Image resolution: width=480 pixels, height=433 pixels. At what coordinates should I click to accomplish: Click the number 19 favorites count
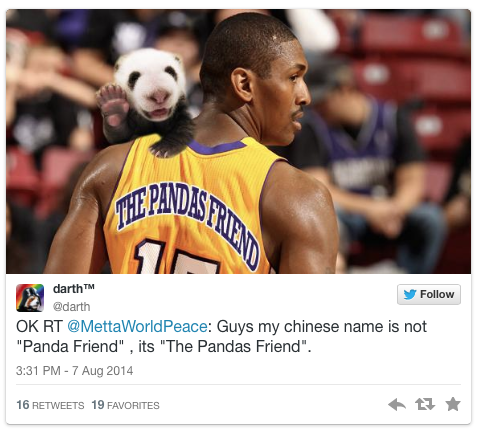tap(98, 405)
